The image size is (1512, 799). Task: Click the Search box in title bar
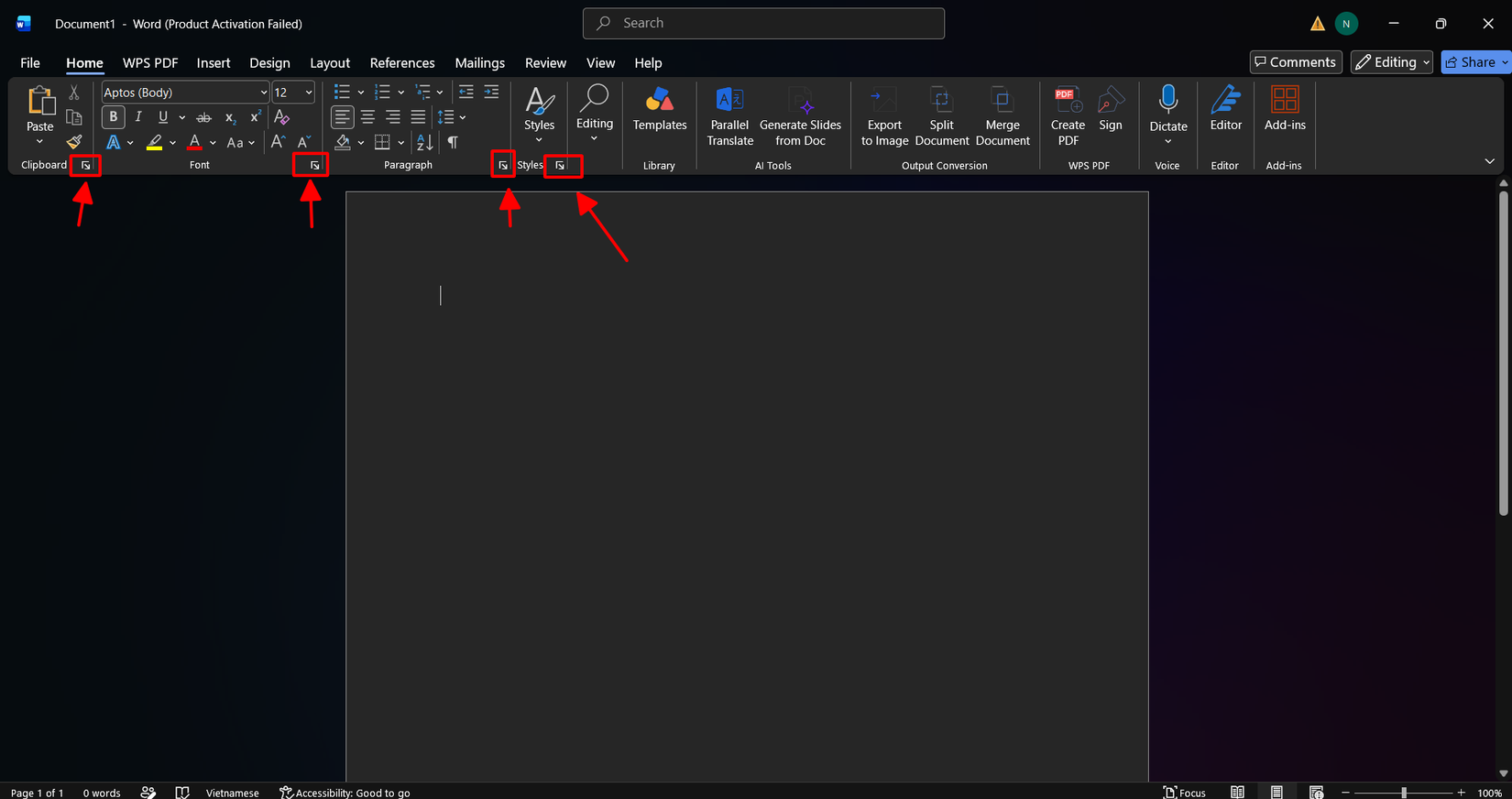tap(763, 24)
